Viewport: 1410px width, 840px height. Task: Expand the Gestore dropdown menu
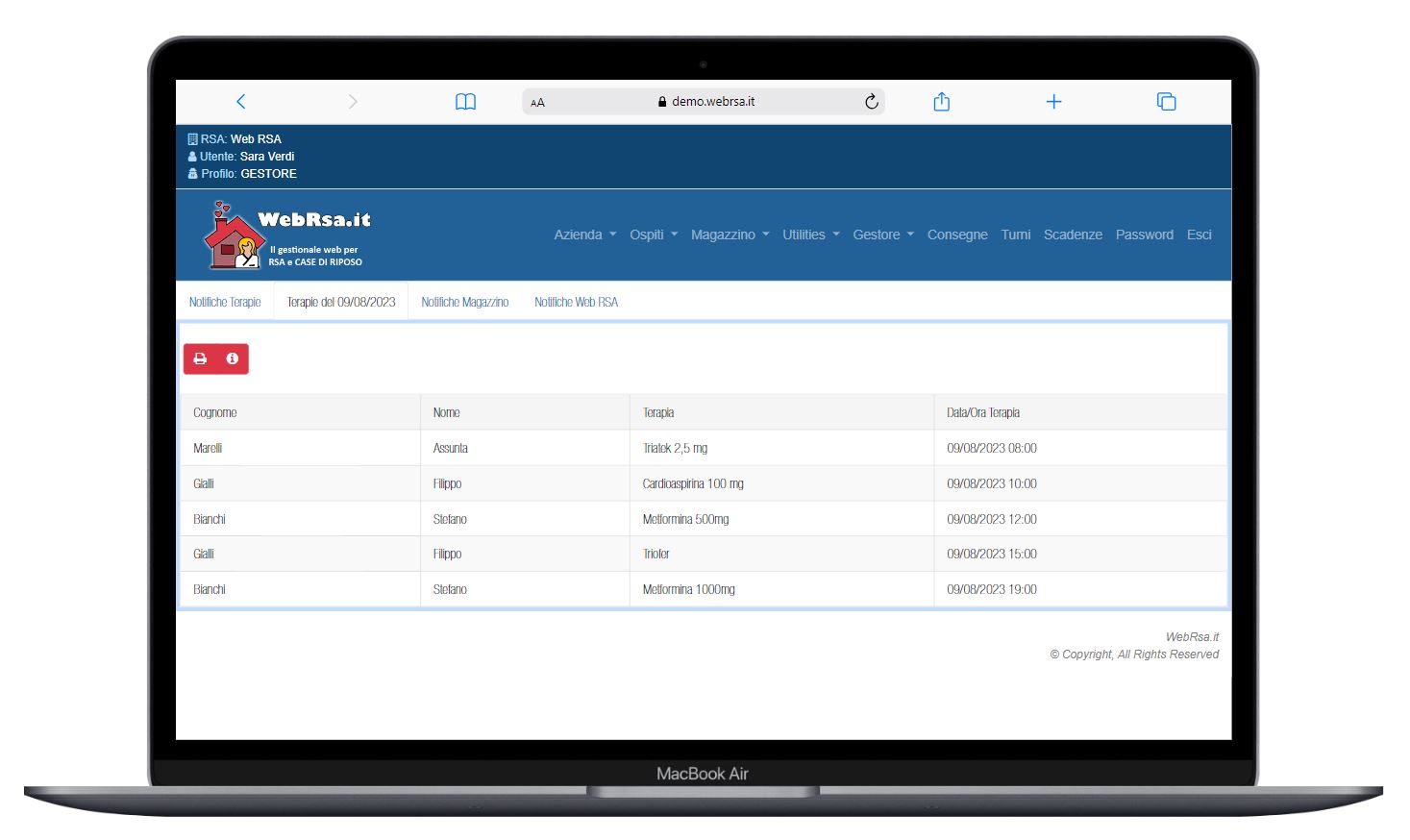click(882, 235)
